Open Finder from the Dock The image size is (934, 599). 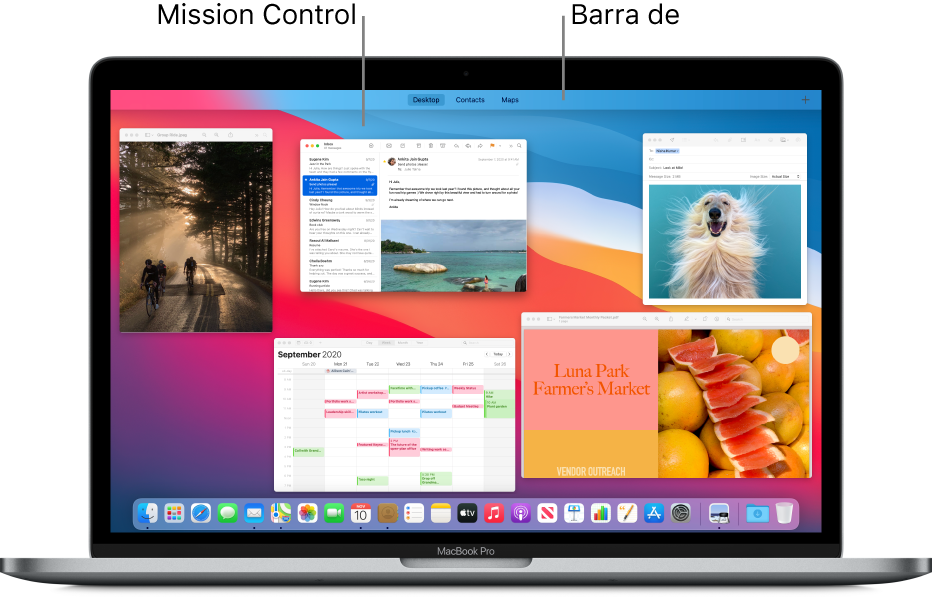click(147, 513)
